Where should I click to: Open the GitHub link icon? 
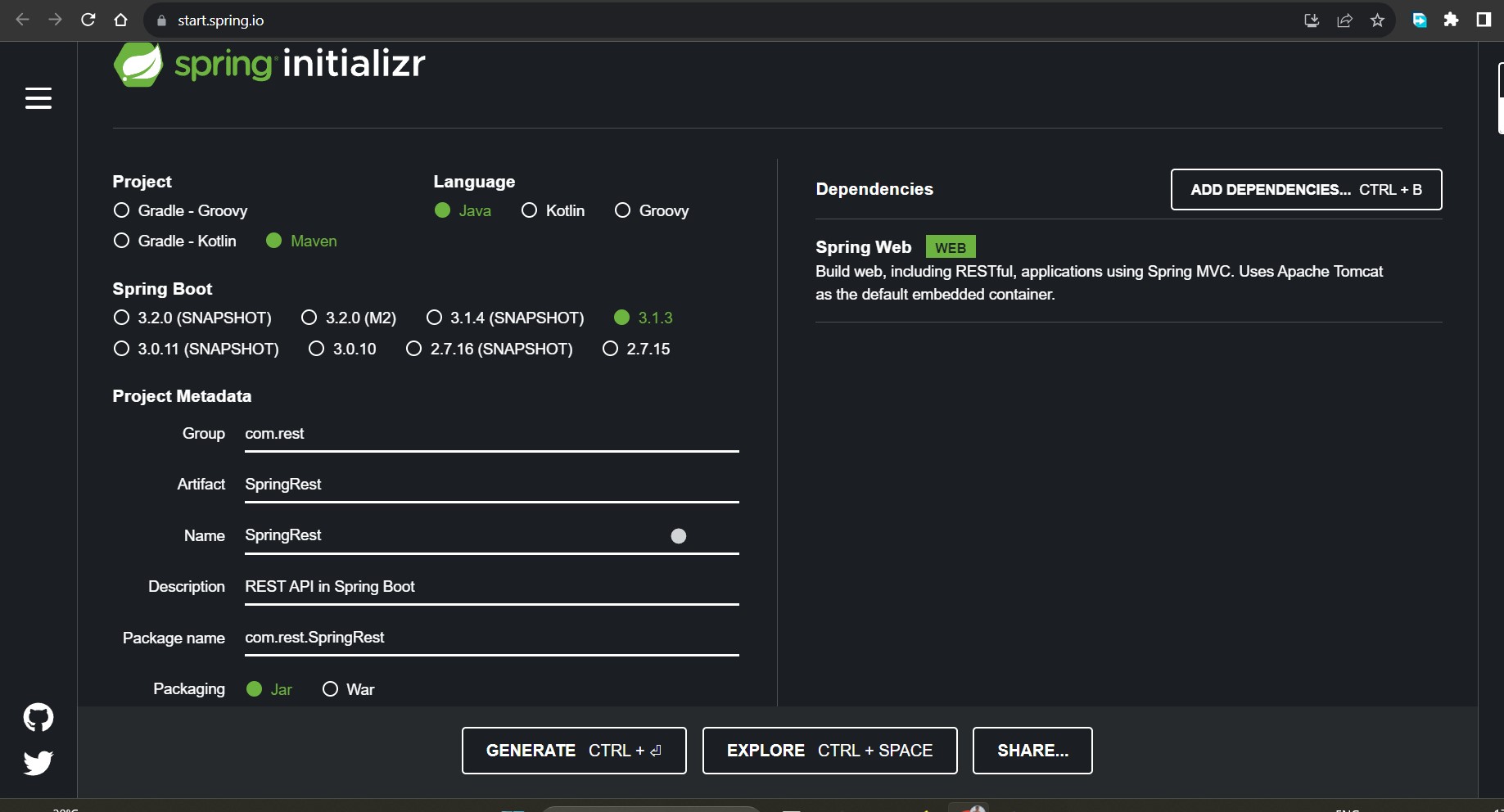[x=38, y=718]
